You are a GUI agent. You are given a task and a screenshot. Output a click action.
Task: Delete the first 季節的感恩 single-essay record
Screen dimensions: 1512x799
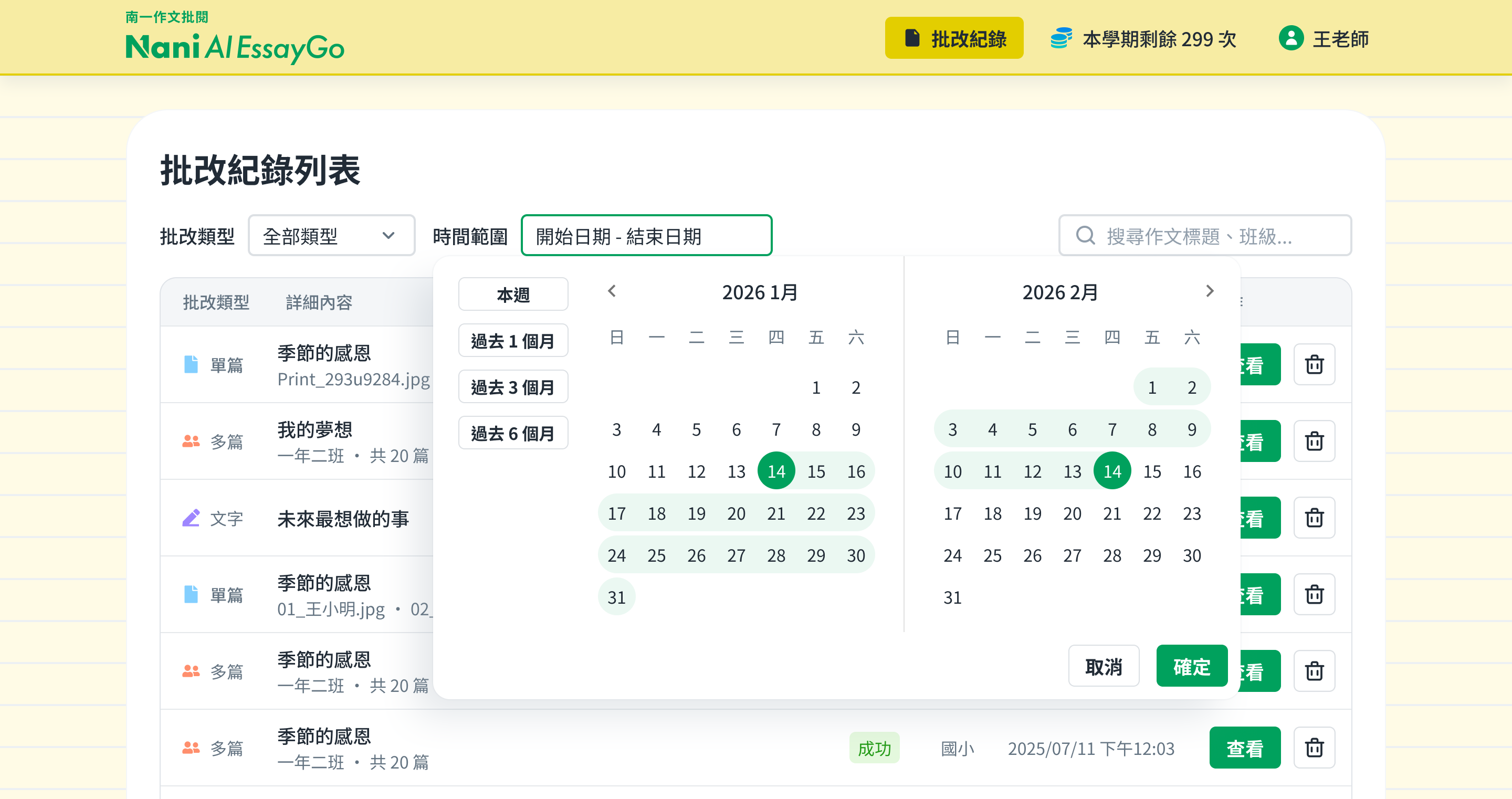1314,364
